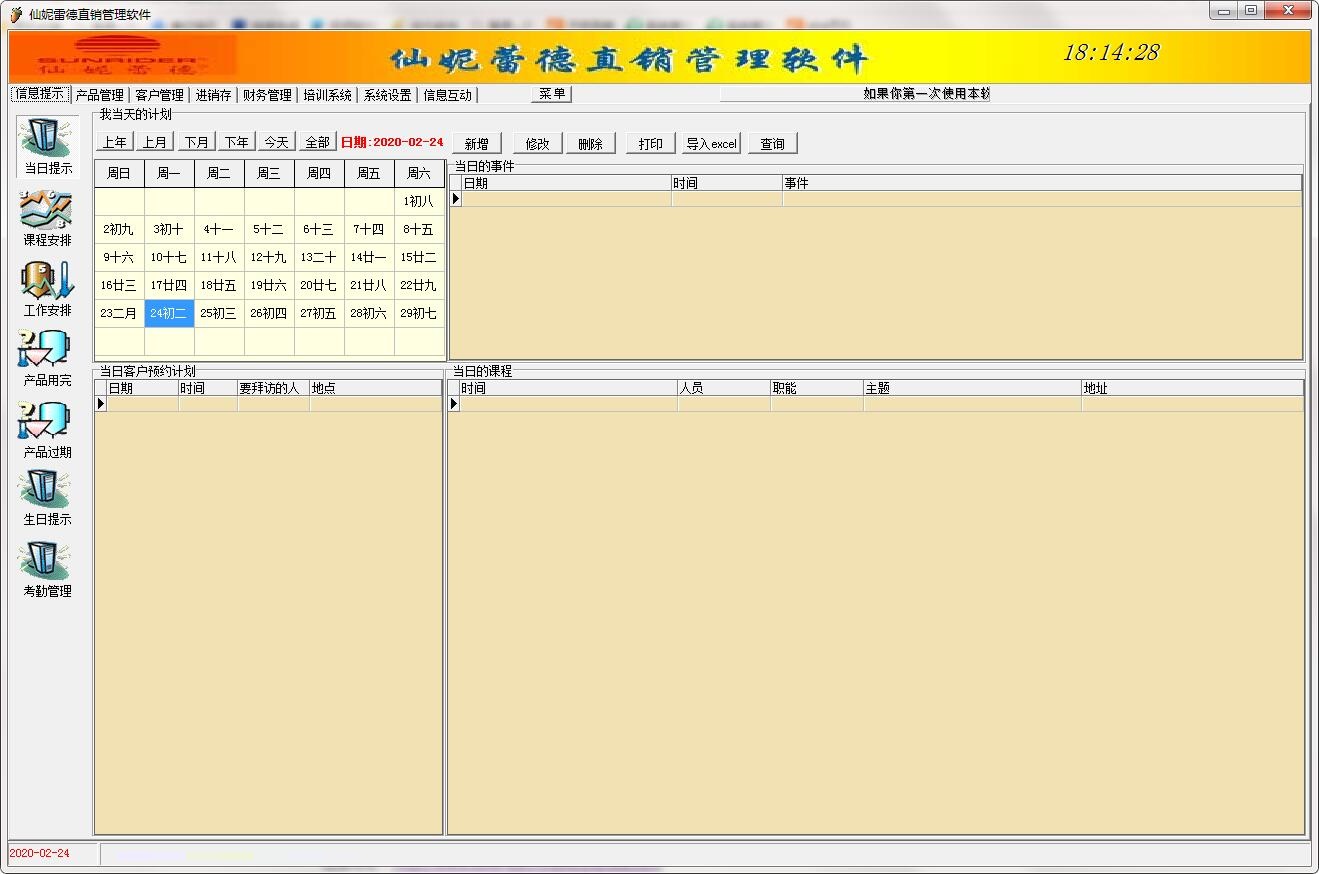The height and width of the screenshot is (874, 1319).
Task: Switch to the 产品管理 tab
Action: [x=100, y=95]
